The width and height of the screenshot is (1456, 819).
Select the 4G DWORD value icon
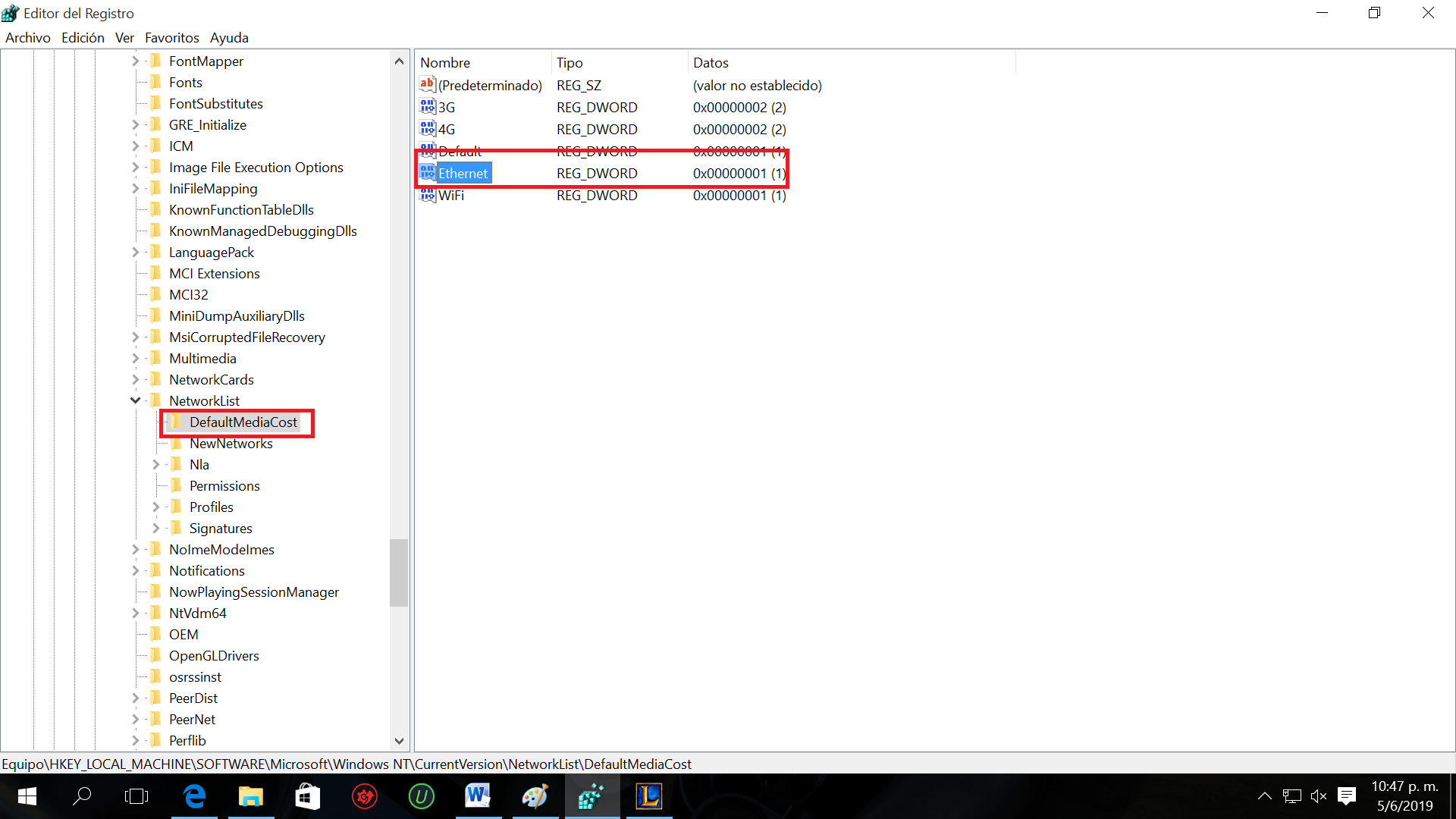tap(428, 129)
